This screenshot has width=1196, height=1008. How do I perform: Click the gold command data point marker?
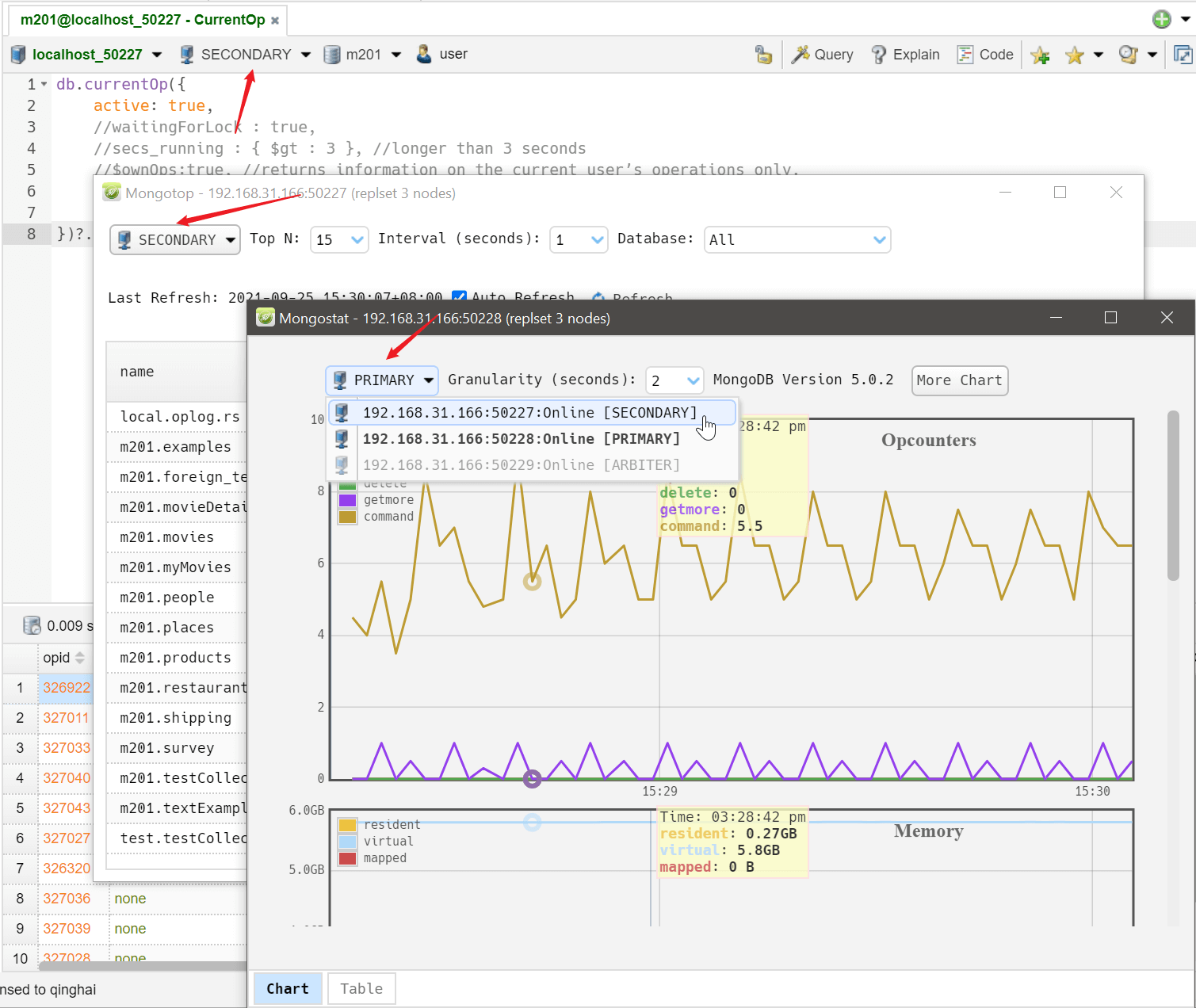click(532, 582)
